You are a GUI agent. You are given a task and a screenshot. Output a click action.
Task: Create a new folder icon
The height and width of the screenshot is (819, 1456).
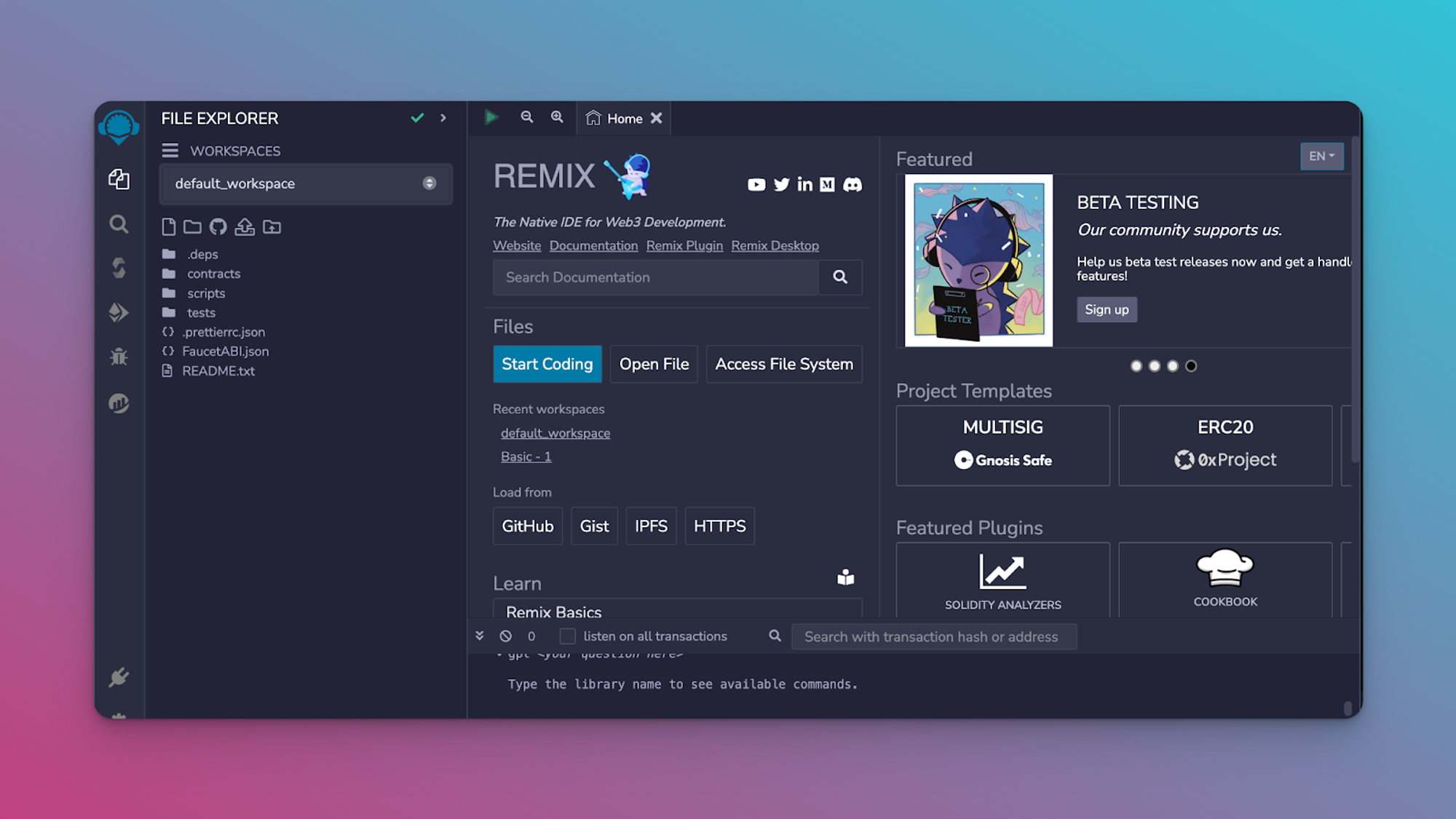pos(192,226)
